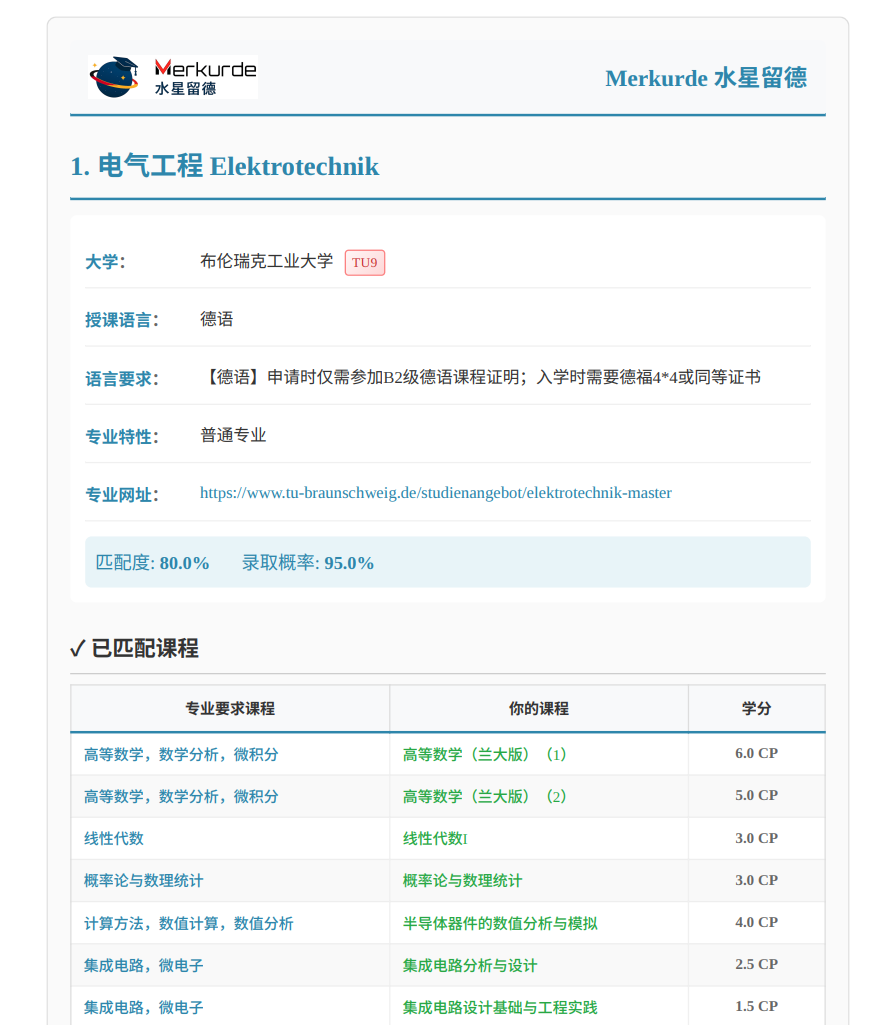
Task: Click the 线性代数I course entry
Action: click(x=434, y=838)
